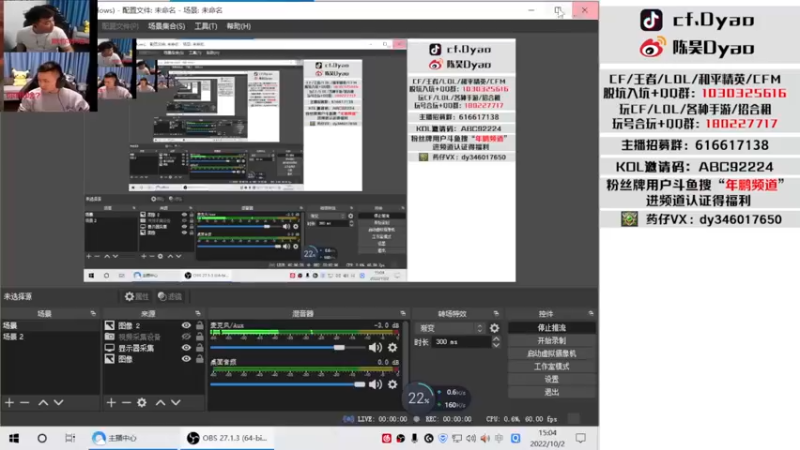The width and height of the screenshot is (800, 450).
Task: Click 开始录制 button
Action: tap(552, 340)
